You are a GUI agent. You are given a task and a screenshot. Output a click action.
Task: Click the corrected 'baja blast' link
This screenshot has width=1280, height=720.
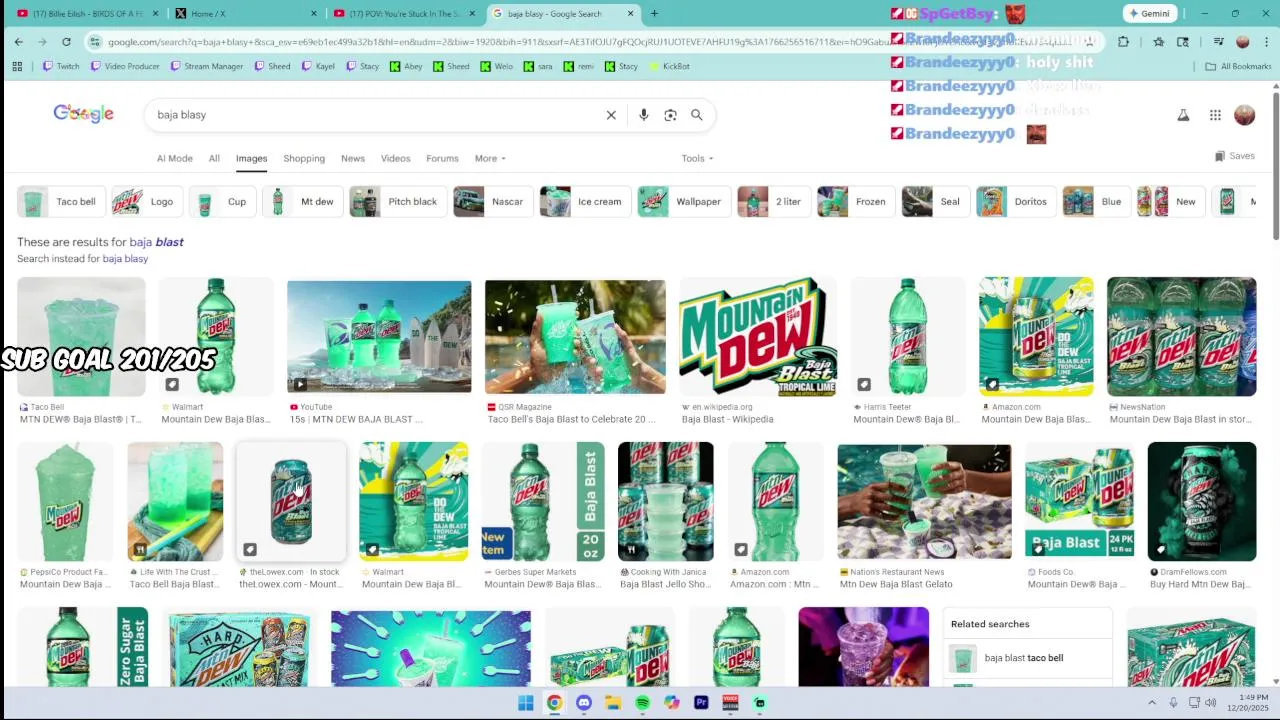(x=156, y=242)
